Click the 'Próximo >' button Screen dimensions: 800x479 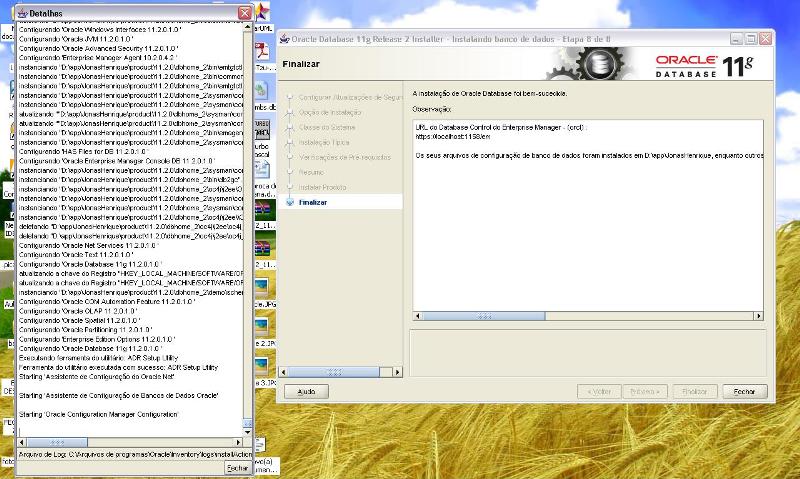pos(645,392)
